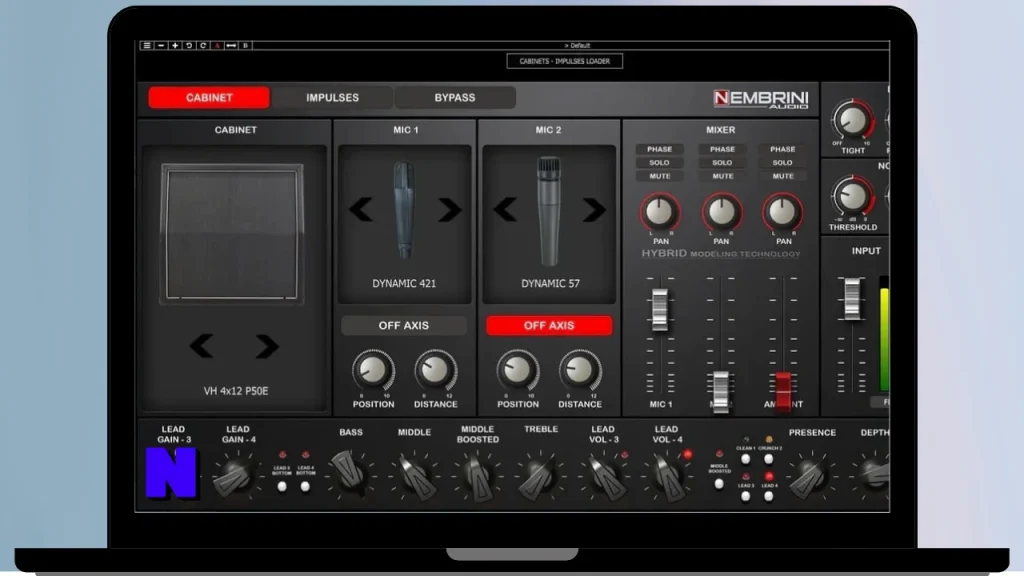Open the Cabinets - Impulses Loader title box
This screenshot has height=576, width=1024.
click(x=564, y=61)
